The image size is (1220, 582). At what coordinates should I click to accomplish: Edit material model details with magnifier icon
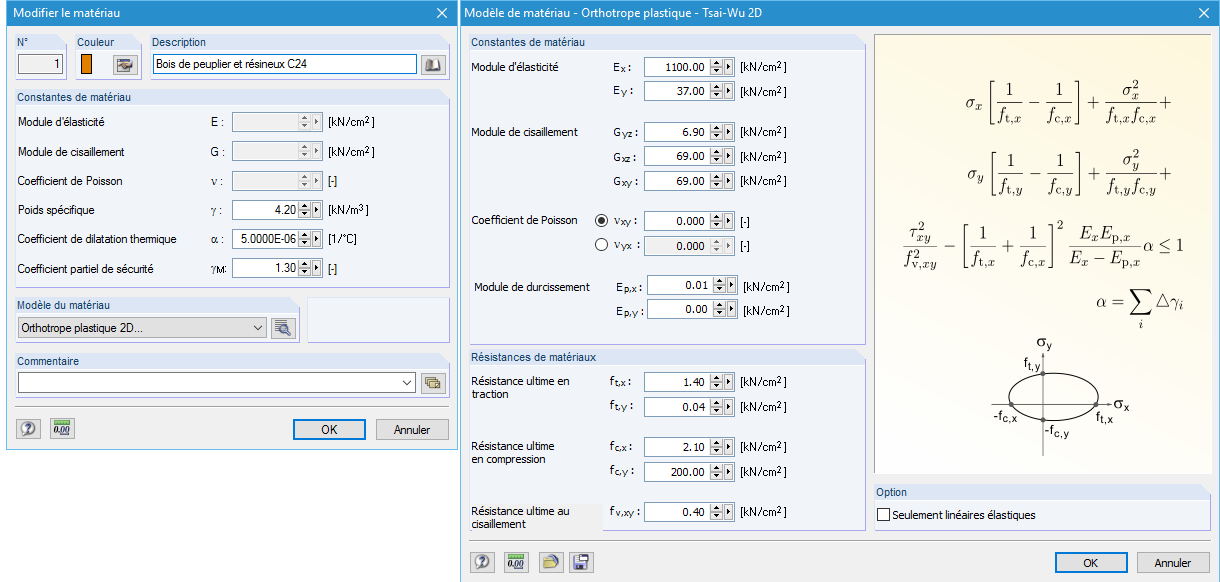[284, 328]
